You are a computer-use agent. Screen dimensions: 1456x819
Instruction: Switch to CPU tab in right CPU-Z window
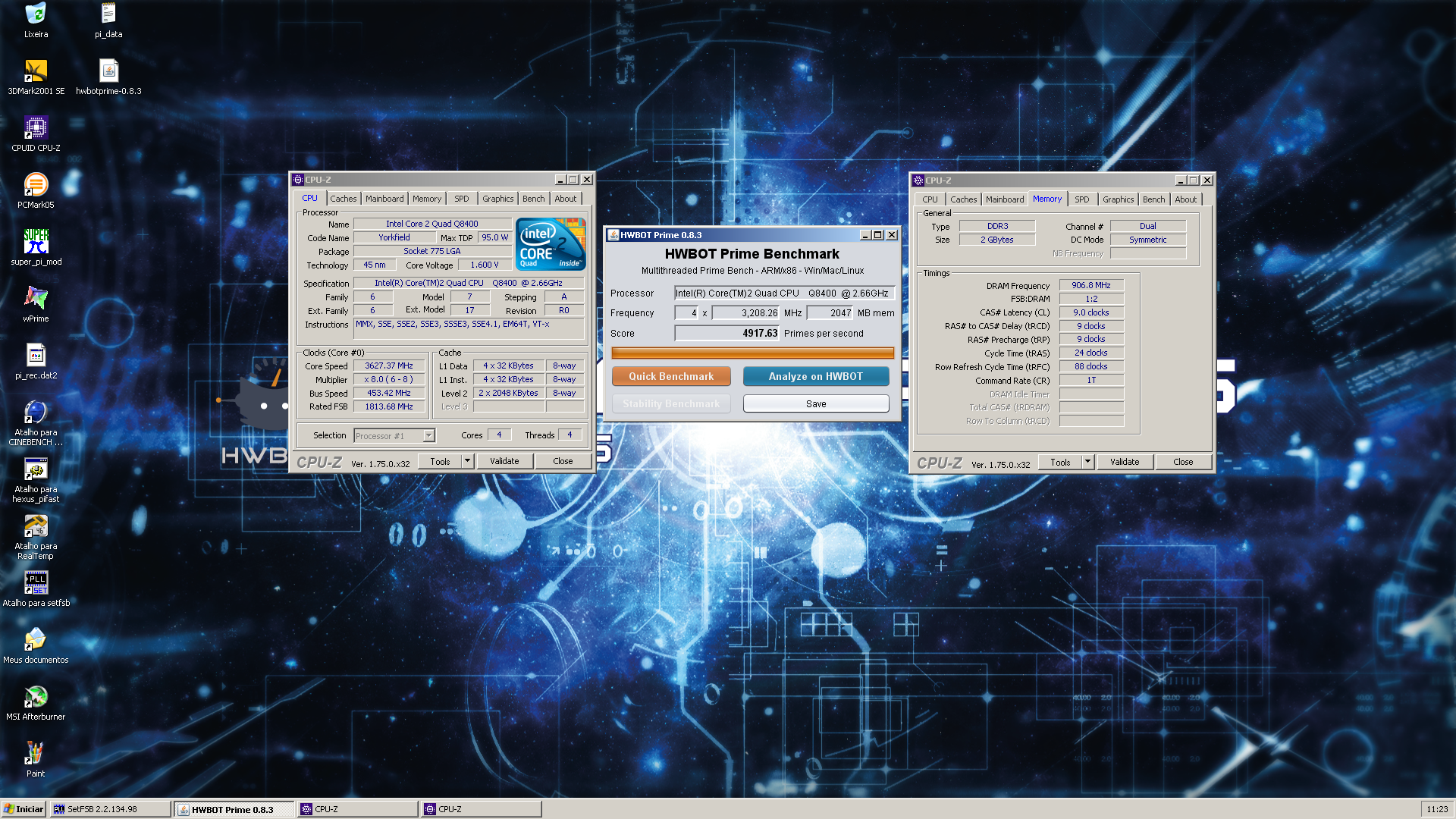point(930,199)
